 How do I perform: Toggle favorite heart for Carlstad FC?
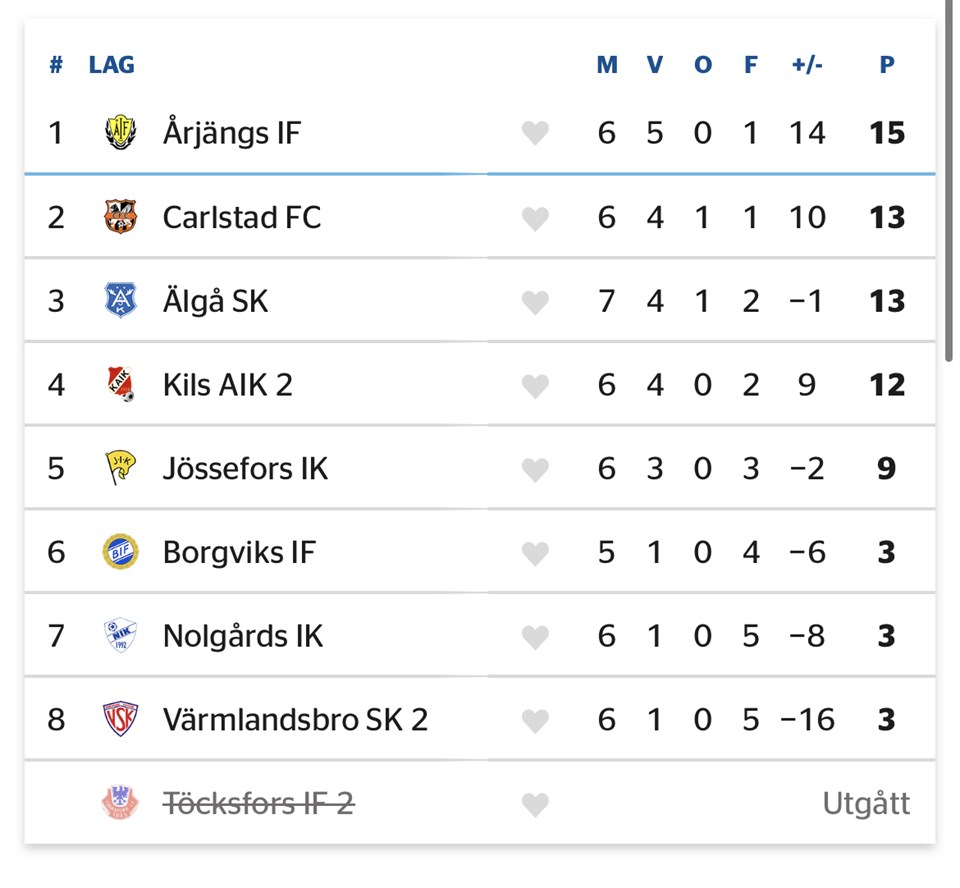tap(535, 219)
